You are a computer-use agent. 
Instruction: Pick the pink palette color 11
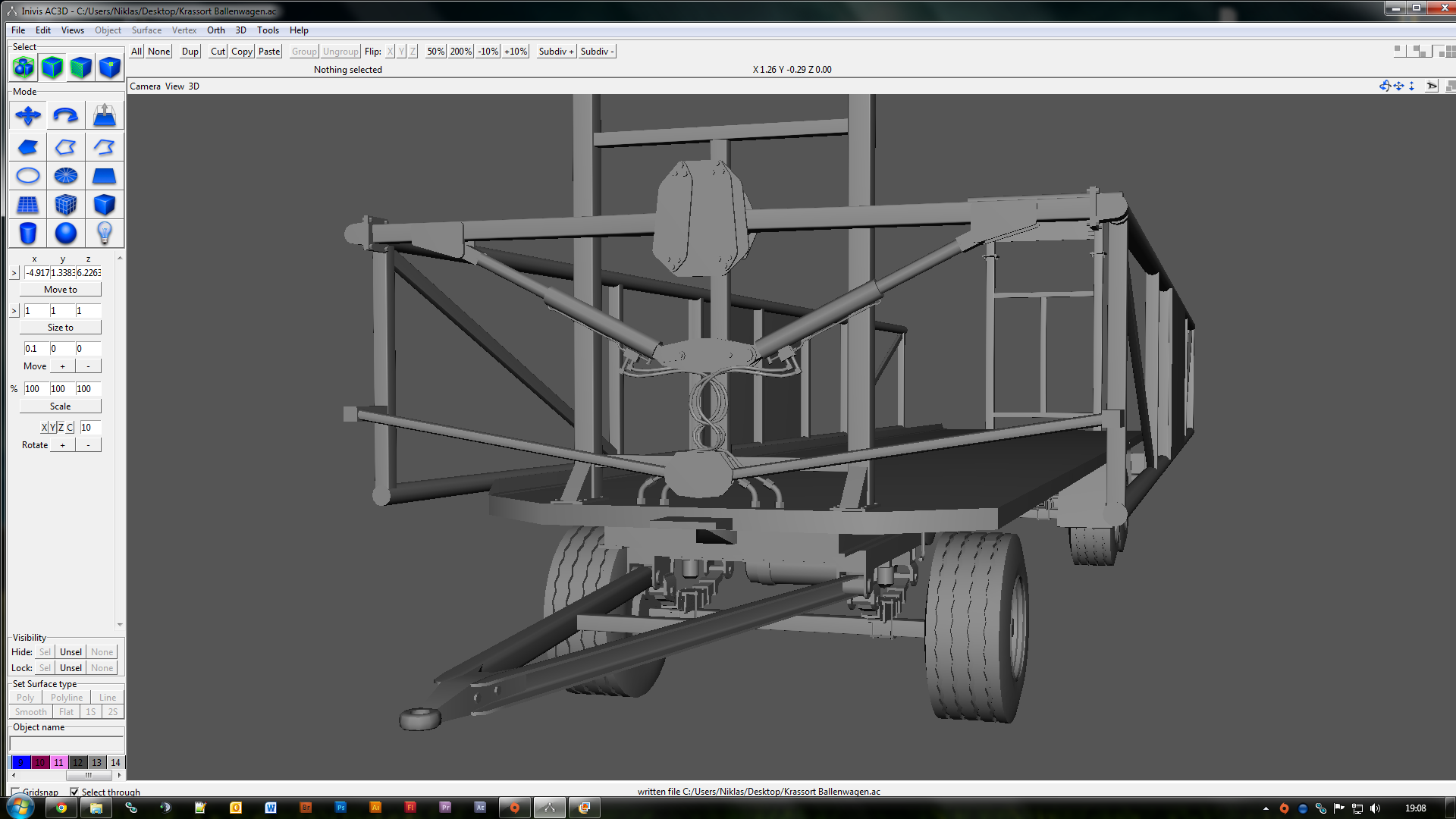[x=58, y=762]
